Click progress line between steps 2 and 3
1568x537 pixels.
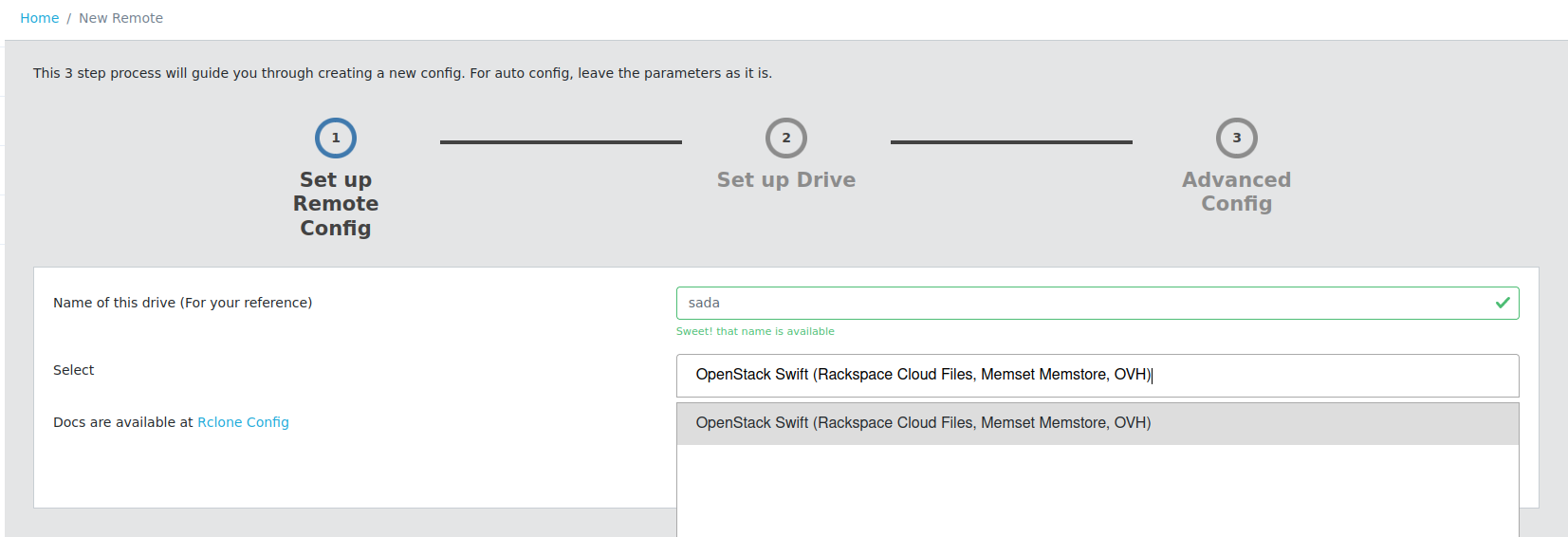pos(1011,142)
